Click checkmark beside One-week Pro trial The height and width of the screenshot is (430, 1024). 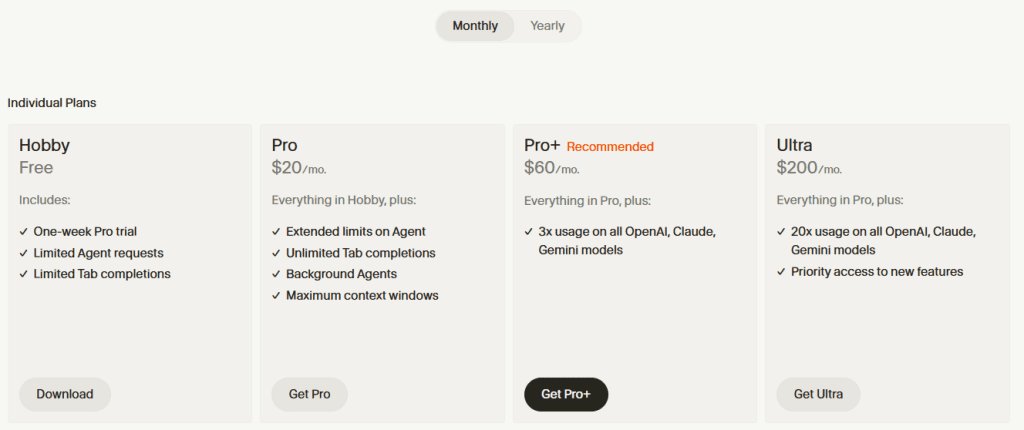(24, 232)
